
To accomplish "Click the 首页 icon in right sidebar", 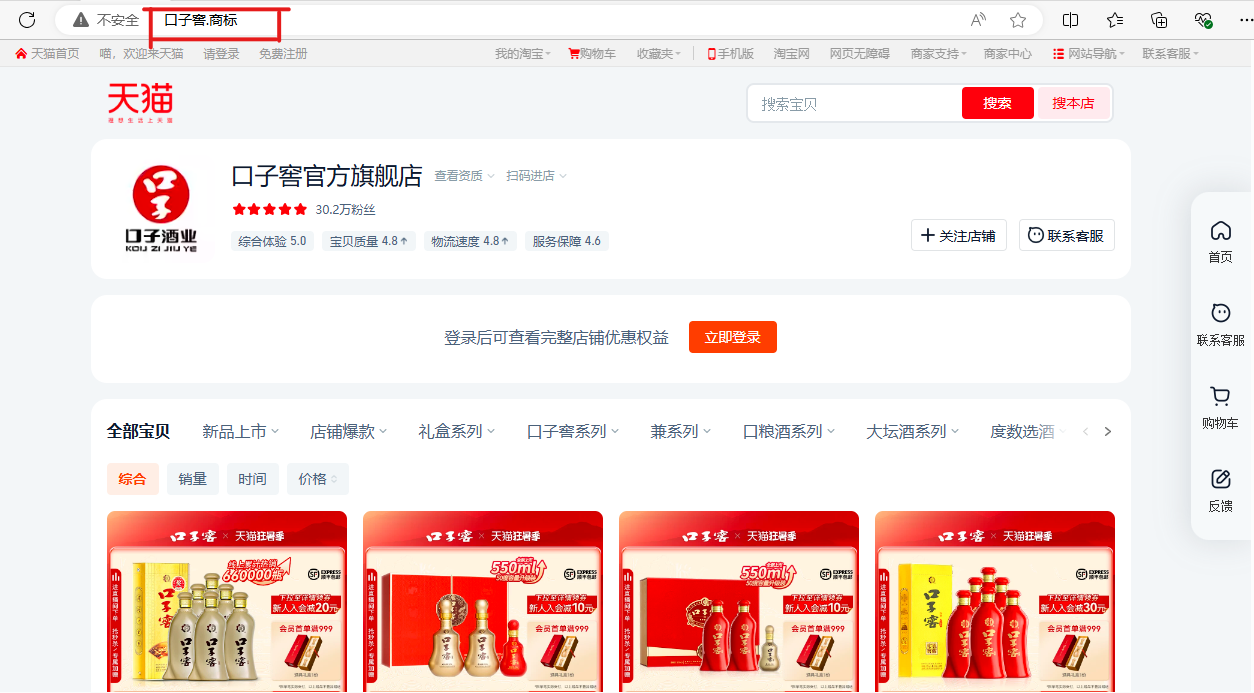I will click(x=1220, y=242).
